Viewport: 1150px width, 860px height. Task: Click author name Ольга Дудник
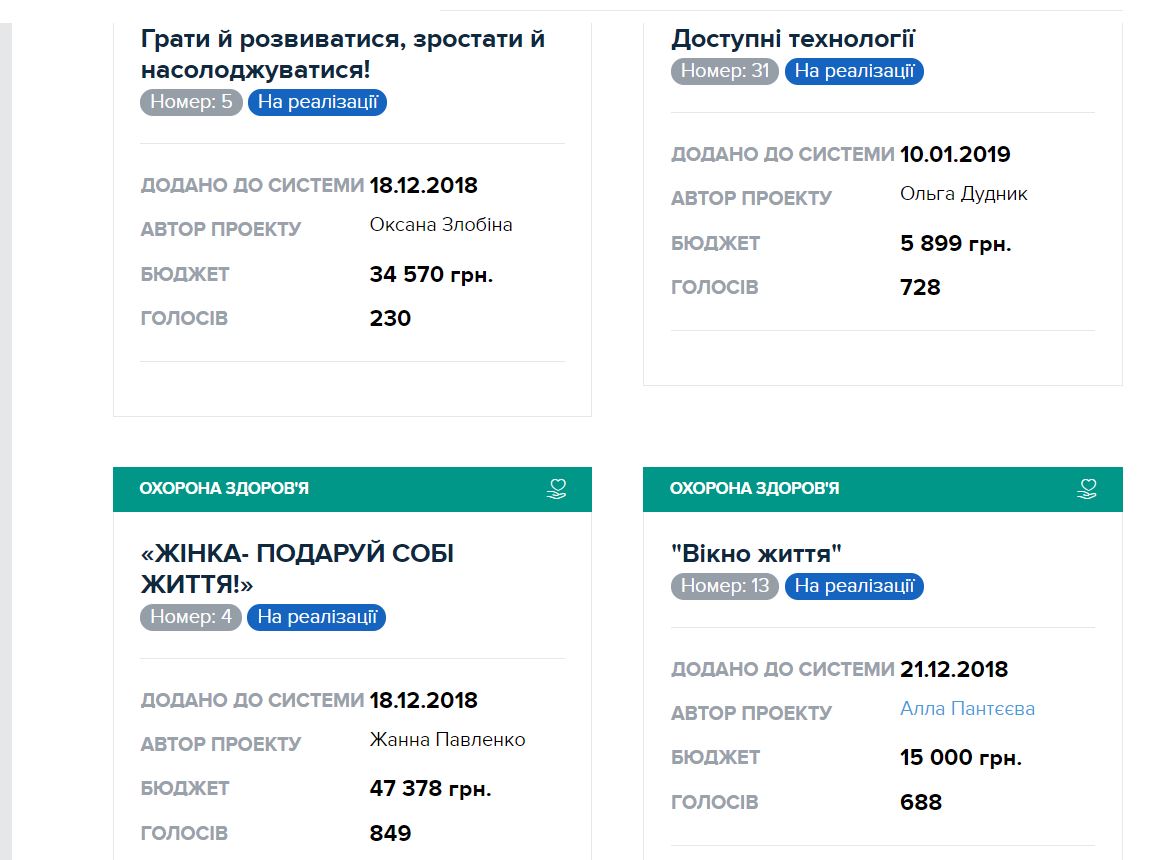[x=964, y=194]
